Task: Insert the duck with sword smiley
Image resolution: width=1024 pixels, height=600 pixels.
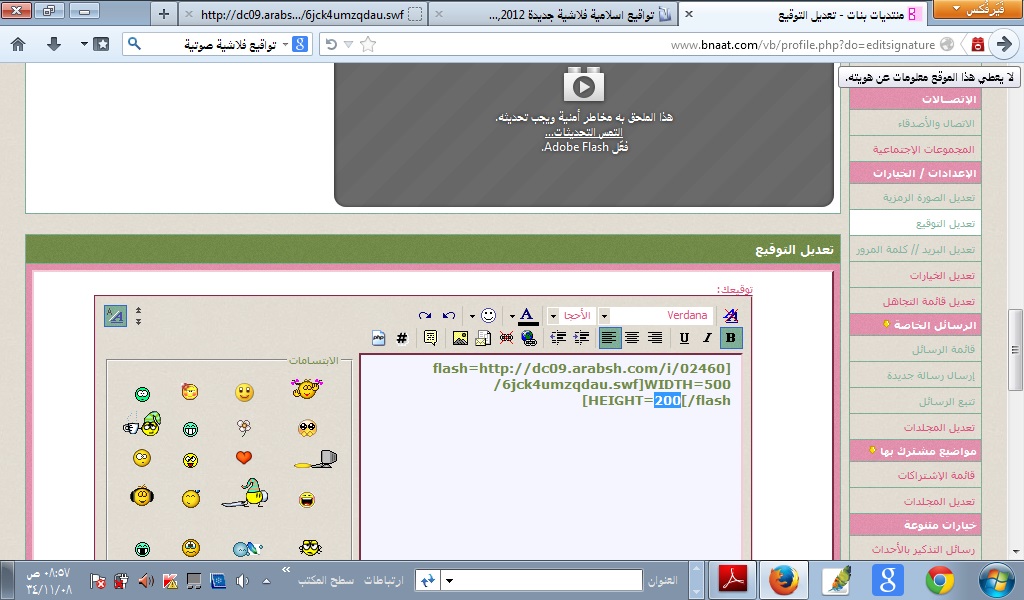Action: [245, 494]
